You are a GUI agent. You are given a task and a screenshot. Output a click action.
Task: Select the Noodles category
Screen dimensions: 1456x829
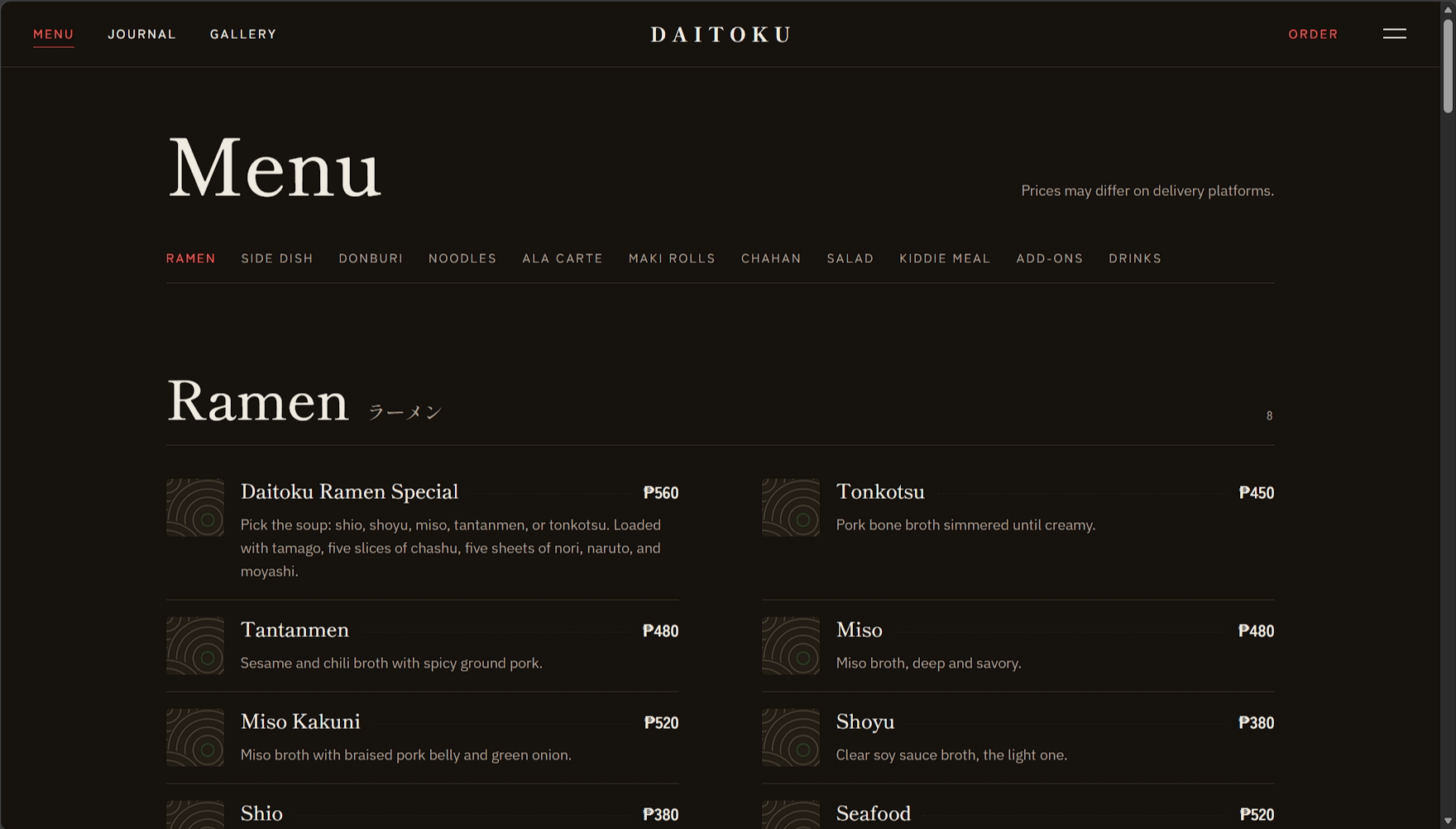tap(462, 258)
